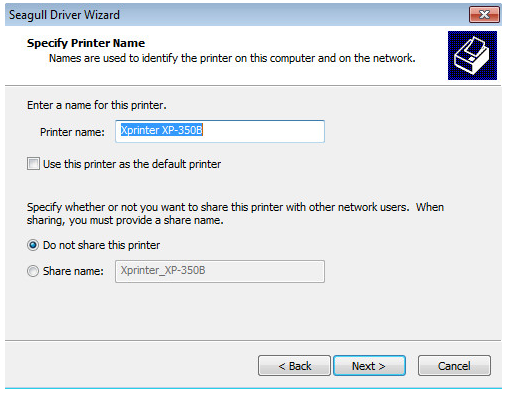The height and width of the screenshot is (394, 527).
Task: Select the 'Do not share this printer' radio button
Action: point(33,245)
